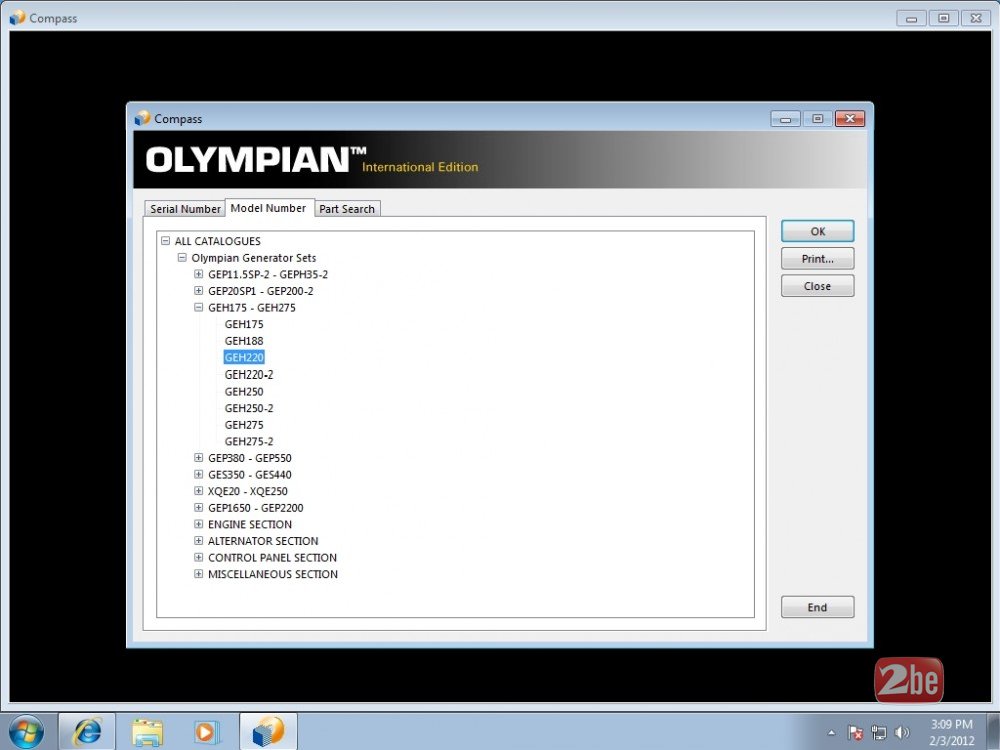The width and height of the screenshot is (1000, 750).
Task: Select the Model Number tab
Action: 268,208
